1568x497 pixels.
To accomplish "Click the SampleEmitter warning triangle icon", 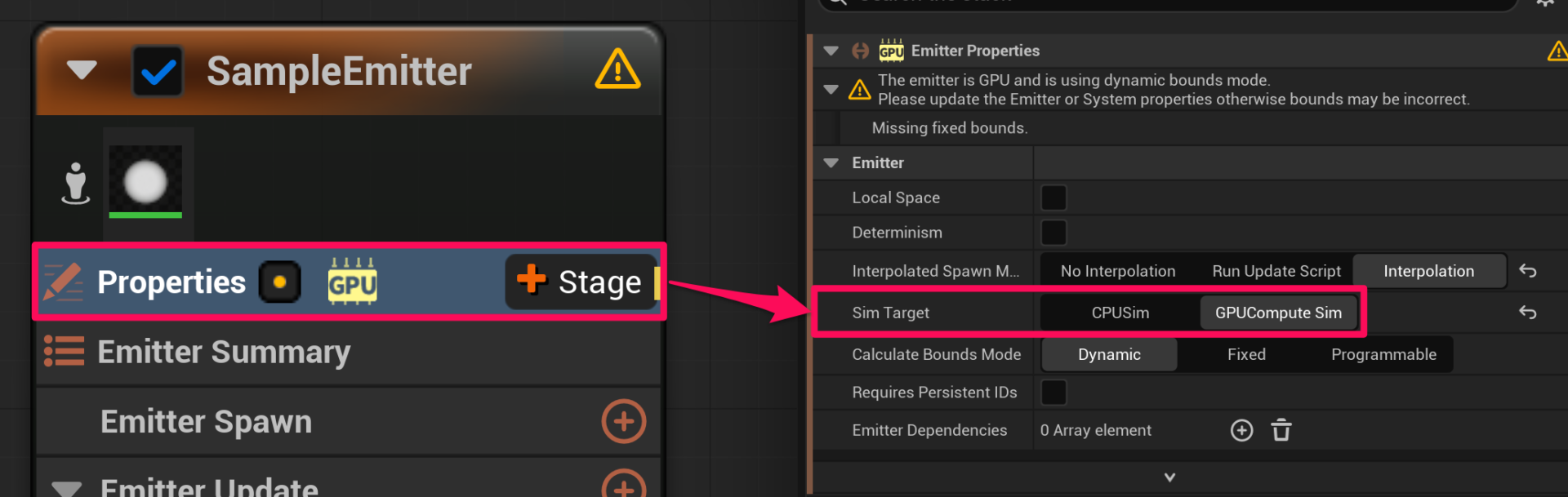I will [617, 69].
